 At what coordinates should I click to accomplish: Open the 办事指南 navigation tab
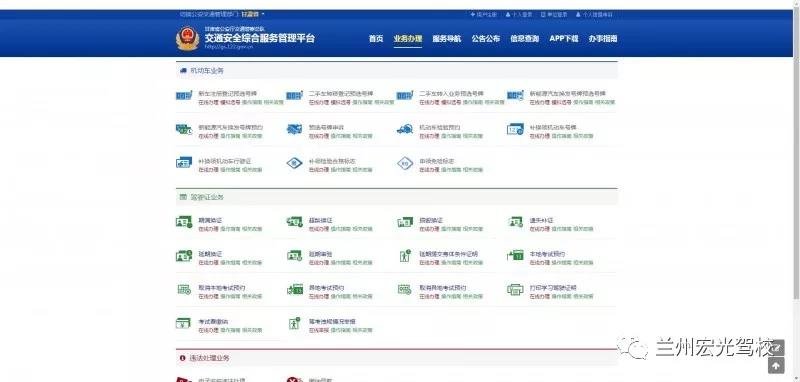[603, 38]
